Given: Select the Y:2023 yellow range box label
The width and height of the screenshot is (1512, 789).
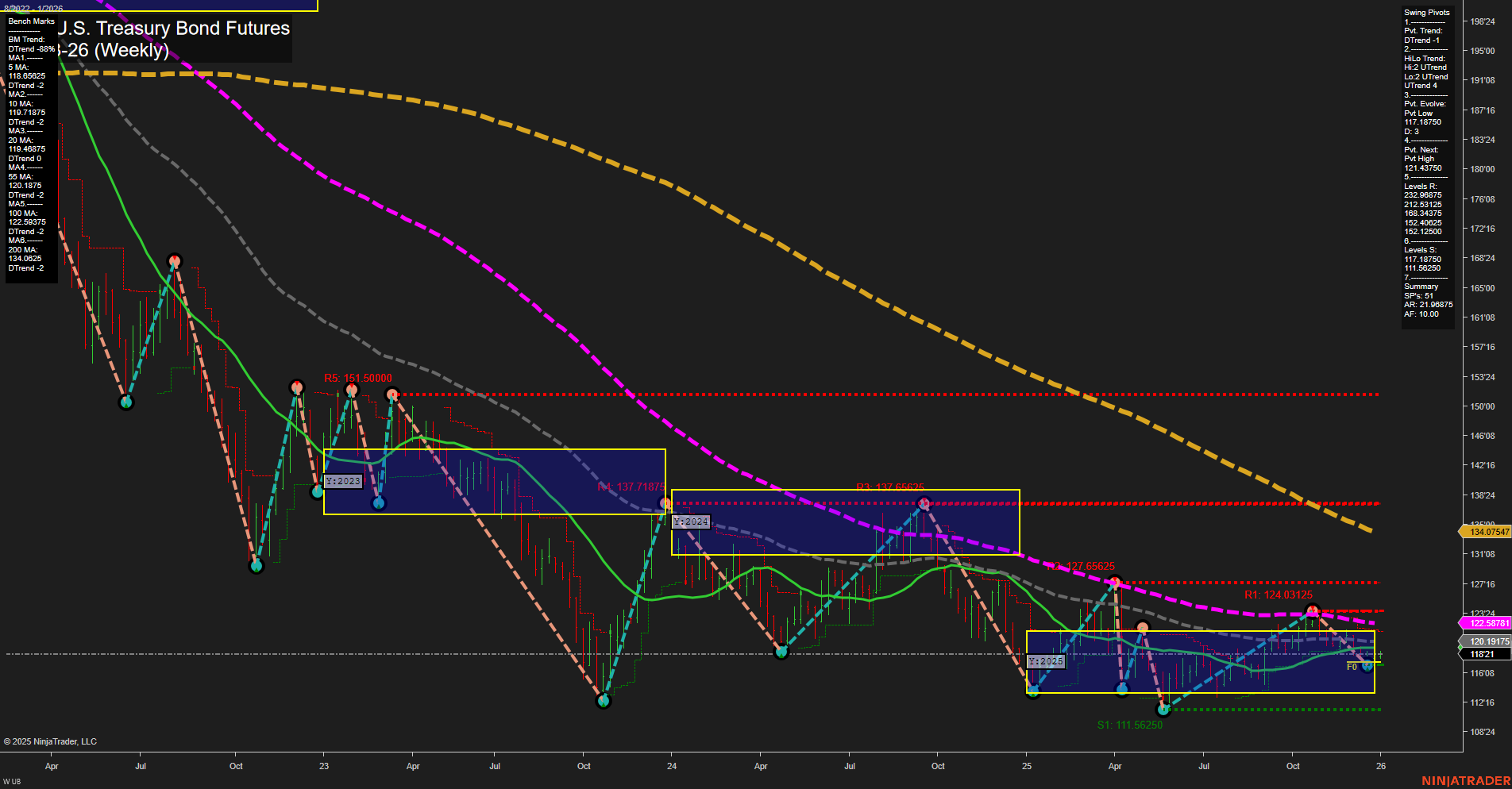Looking at the screenshot, I should tap(343, 480).
